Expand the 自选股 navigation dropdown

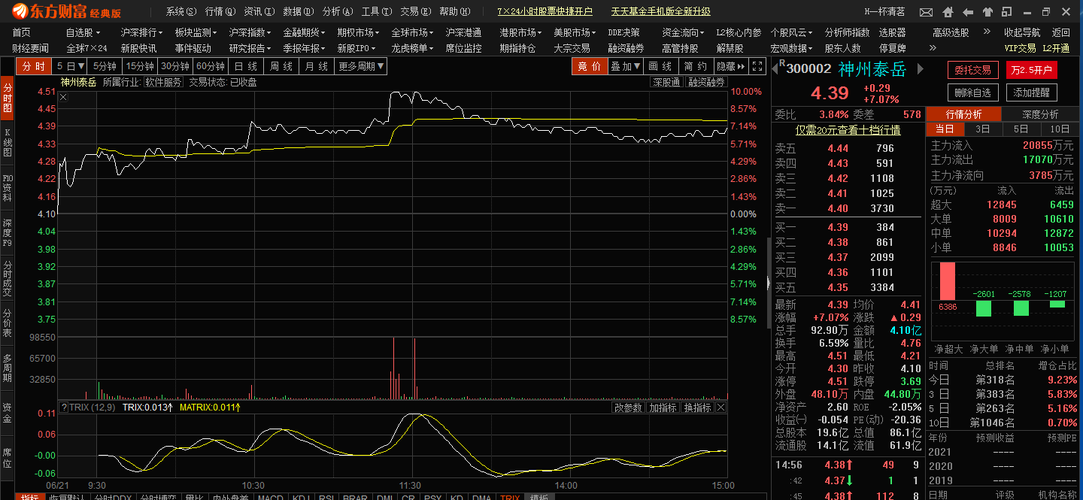[83, 32]
